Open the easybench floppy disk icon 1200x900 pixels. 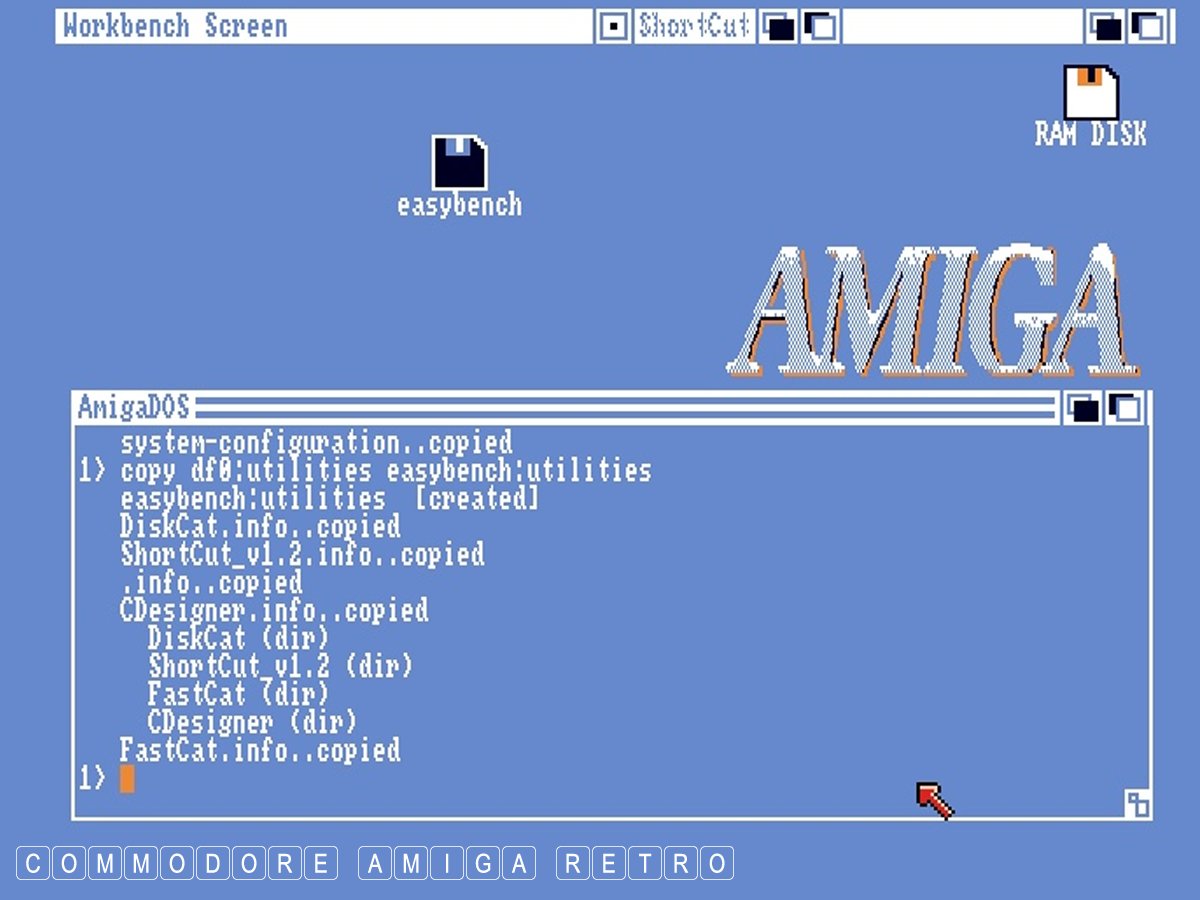coord(459,163)
